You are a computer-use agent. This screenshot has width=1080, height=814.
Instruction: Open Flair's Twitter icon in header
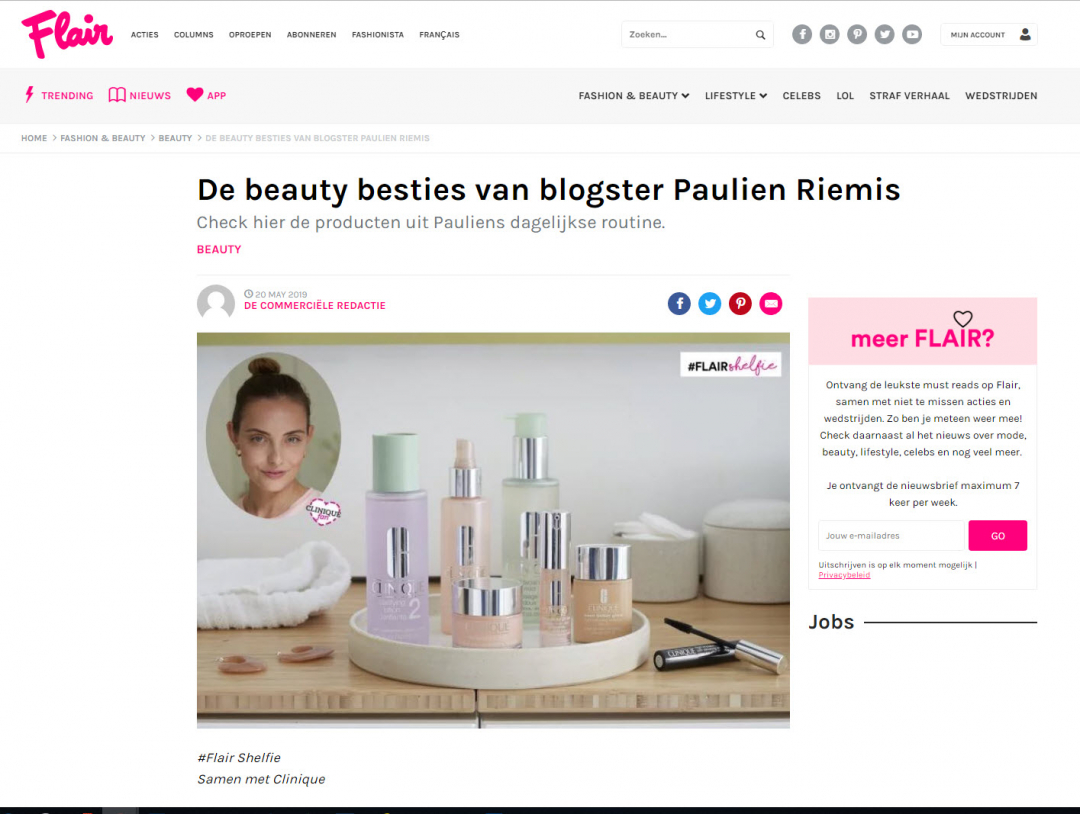(x=884, y=34)
